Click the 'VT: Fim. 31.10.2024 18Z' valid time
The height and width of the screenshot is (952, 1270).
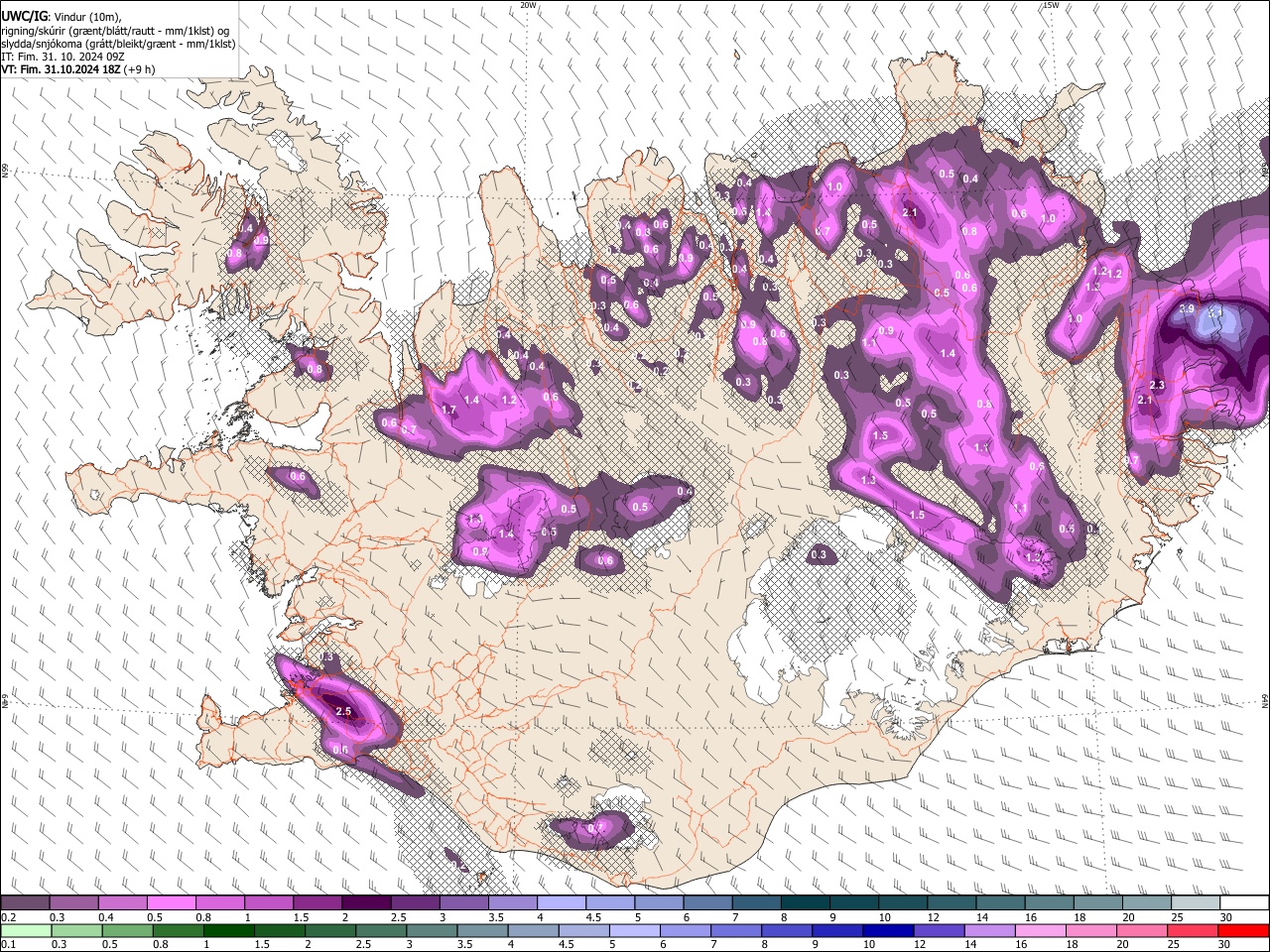[x=62, y=69]
